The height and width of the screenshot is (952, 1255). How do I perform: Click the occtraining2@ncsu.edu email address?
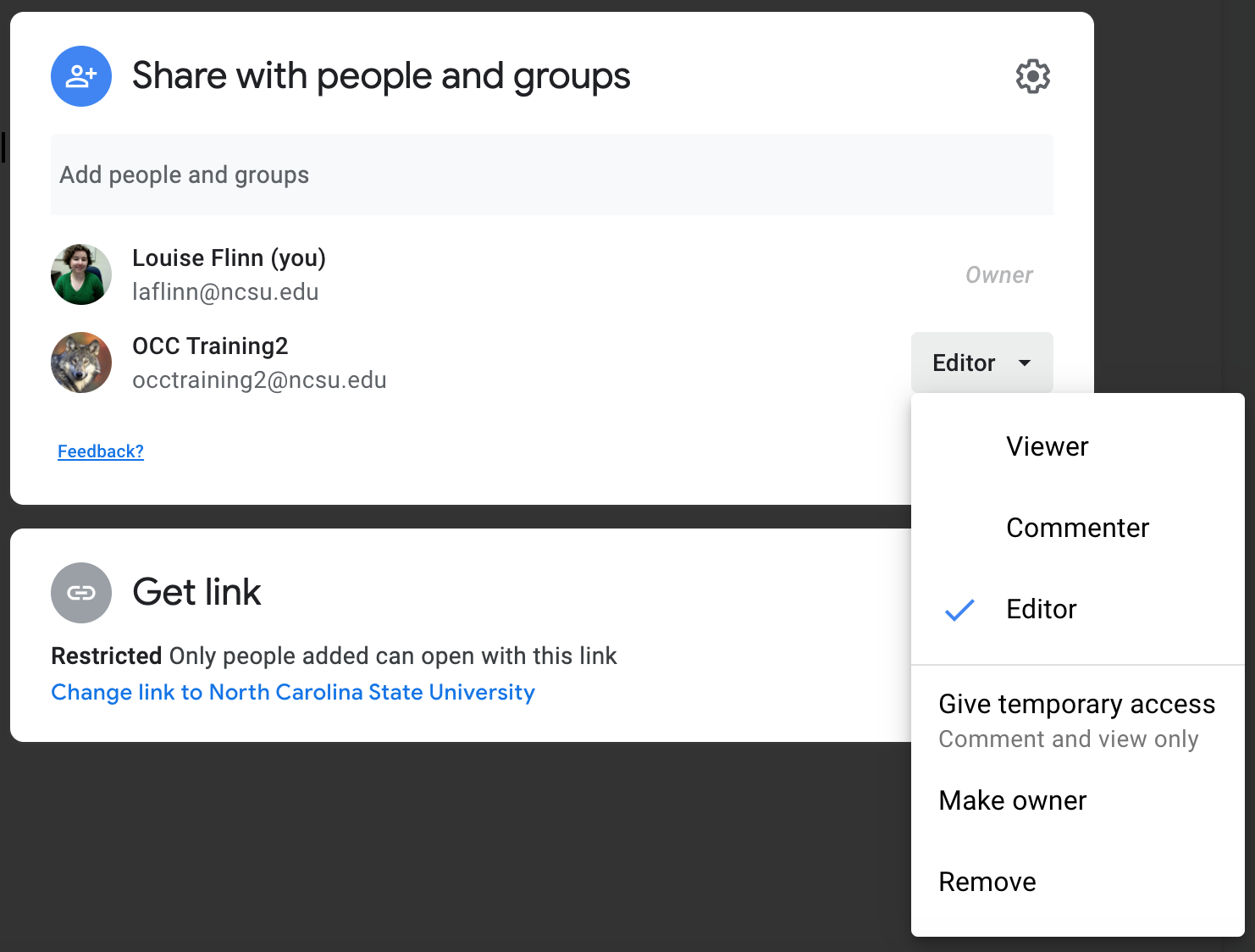click(x=259, y=380)
